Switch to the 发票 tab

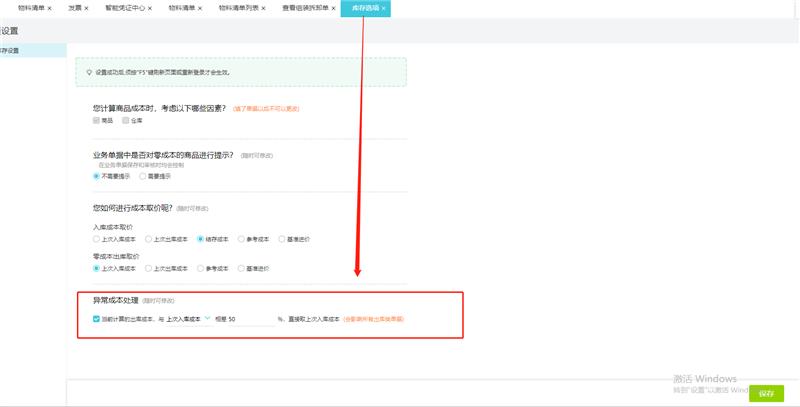pyautogui.click(x=75, y=8)
